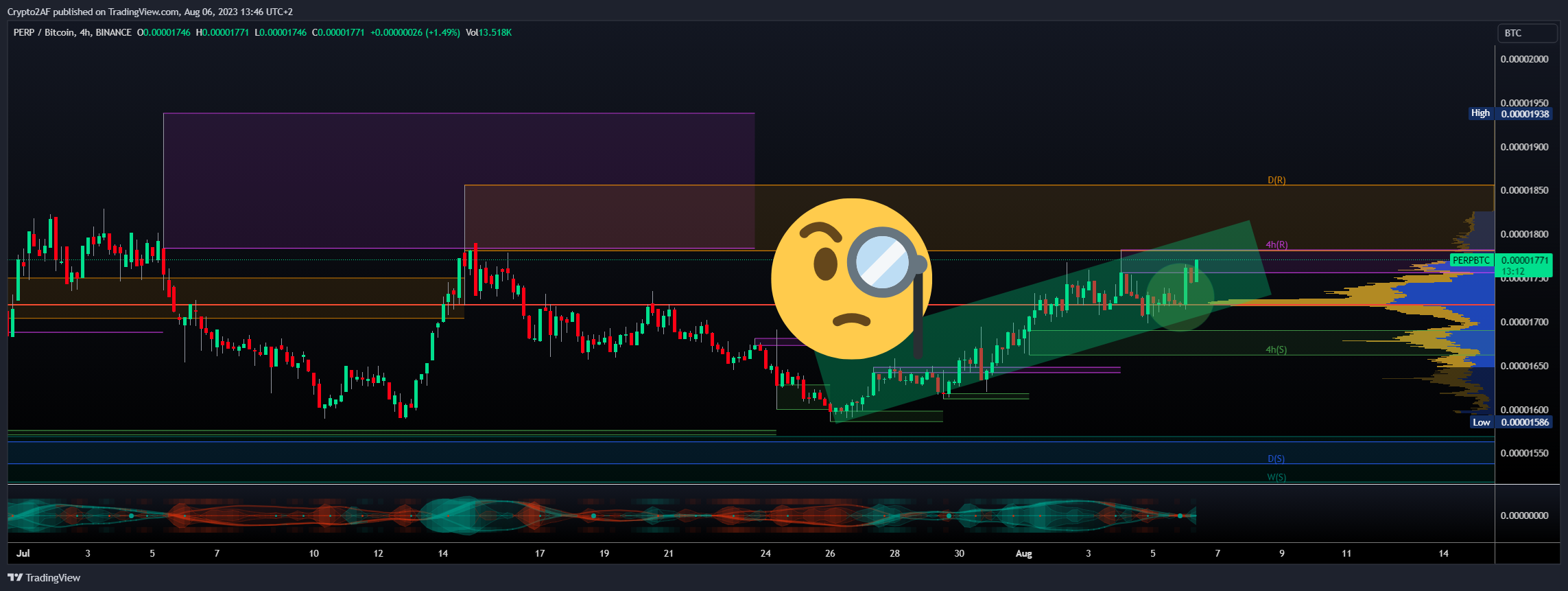This screenshot has height=591, width=1568.
Task: Click the 0.00001586 low price value
Action: pyautogui.click(x=1525, y=422)
